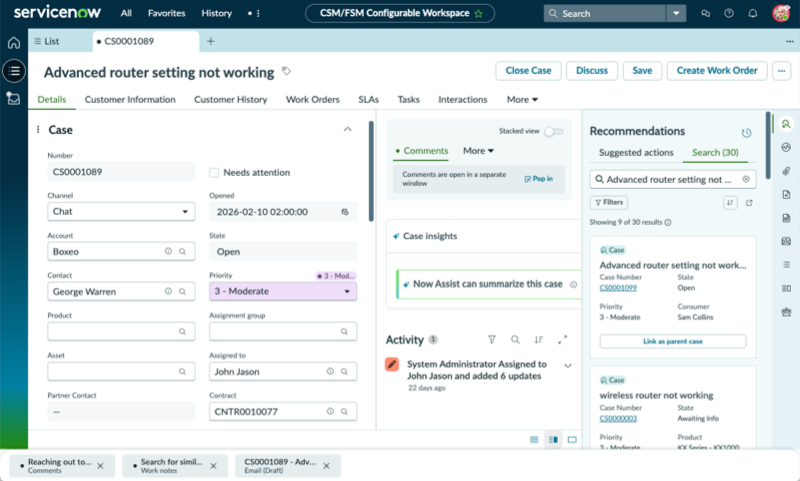Open the chat sidebar icon in header
The image size is (800, 481).
[x=706, y=14]
